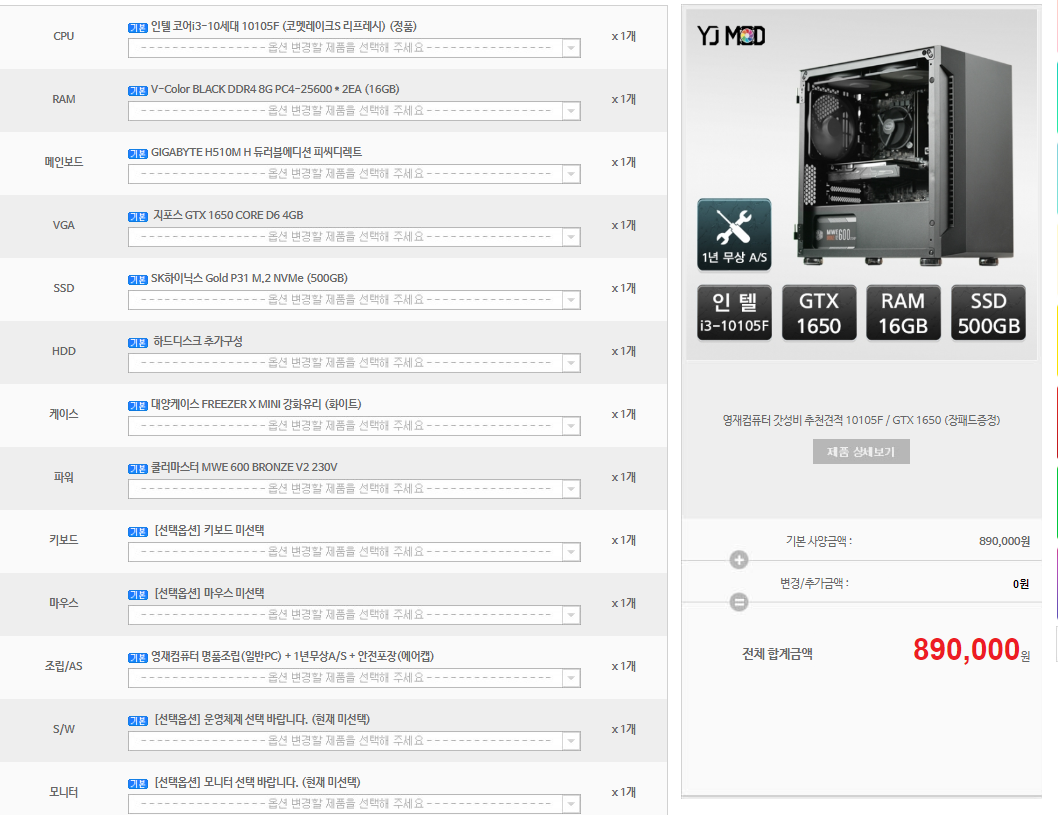Expand the 케이스 option dropdown
This screenshot has width=1058, height=815.
tap(354, 426)
